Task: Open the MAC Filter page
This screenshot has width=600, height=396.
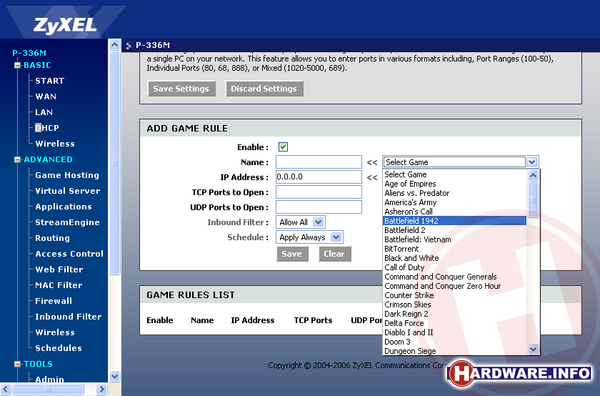Action: pos(59,285)
